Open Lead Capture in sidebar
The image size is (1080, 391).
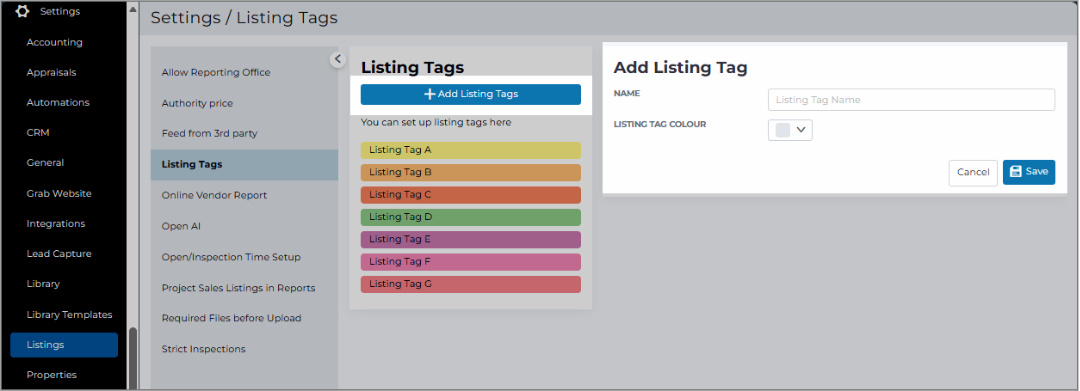pos(59,253)
